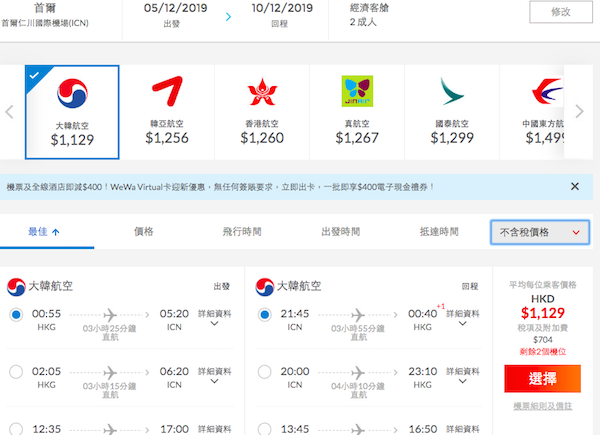The width and height of the screenshot is (600, 435).
Task: Expand 詳細資料 for the 21:45 return flight
Action: (465, 319)
